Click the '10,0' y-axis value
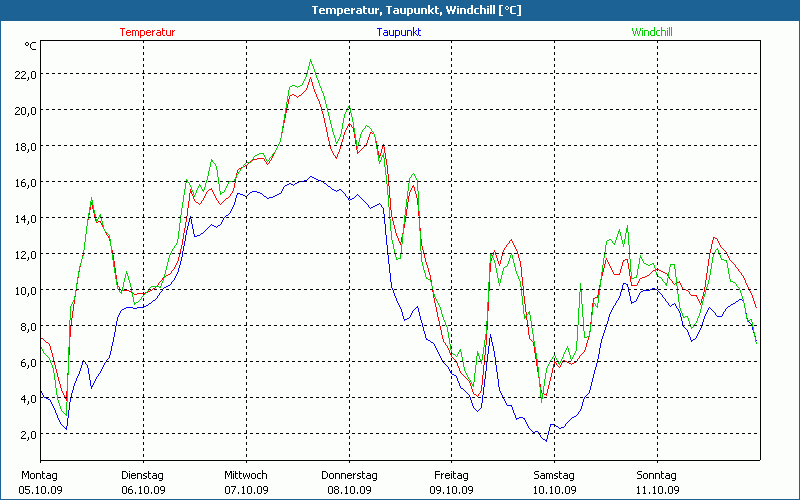This screenshot has width=800, height=500. click(x=26, y=290)
